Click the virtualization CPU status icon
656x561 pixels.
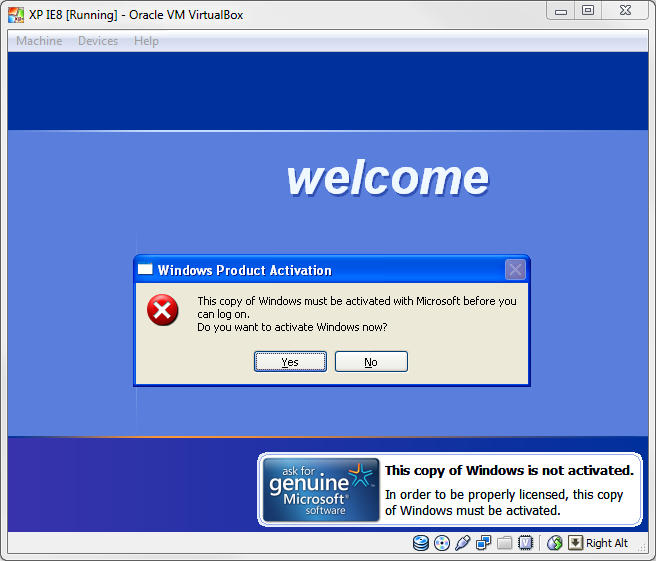525,543
